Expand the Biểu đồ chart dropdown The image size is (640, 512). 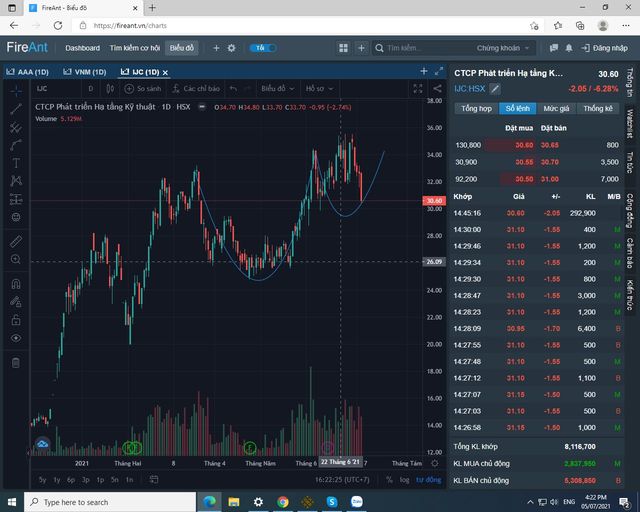click(278, 89)
